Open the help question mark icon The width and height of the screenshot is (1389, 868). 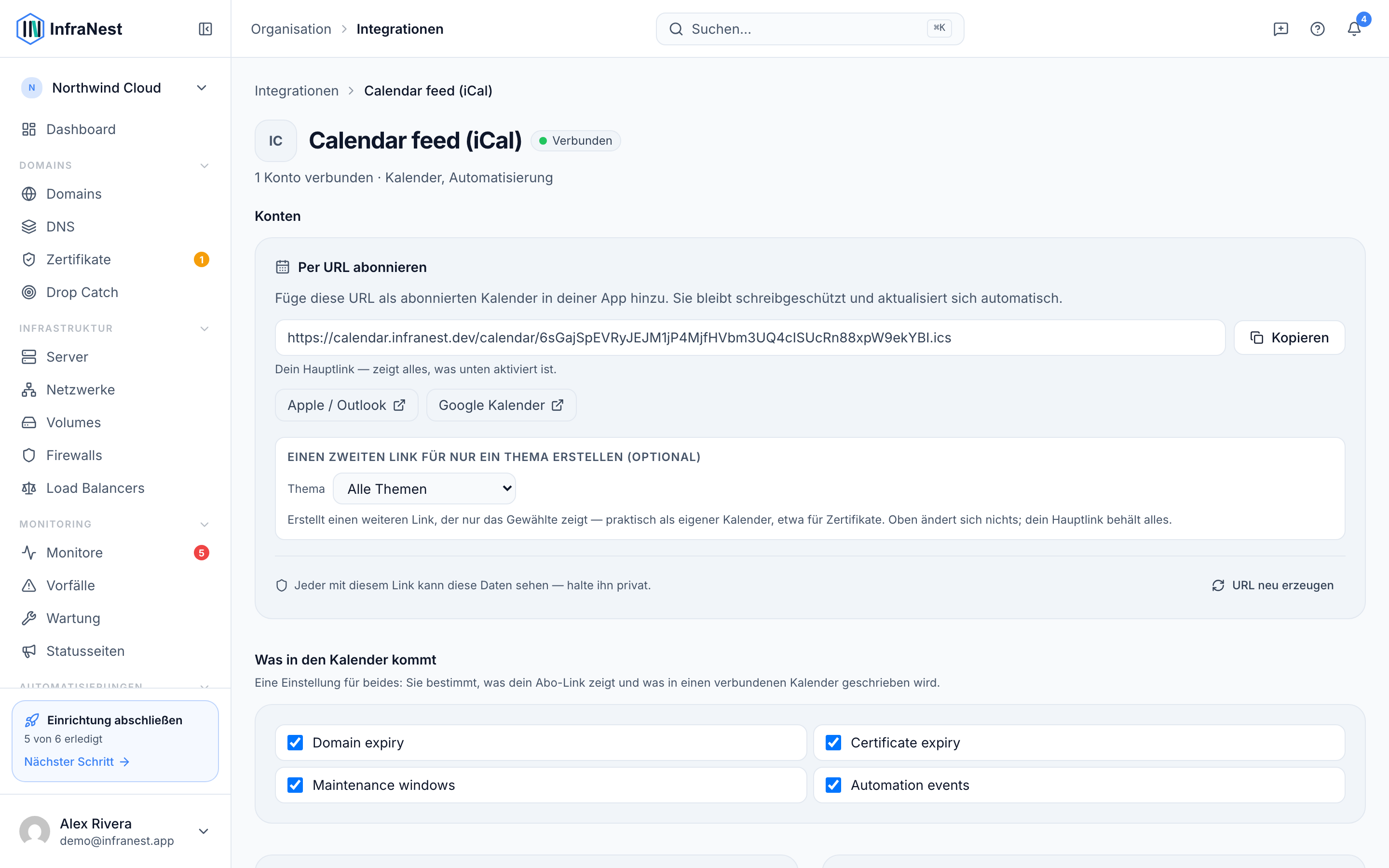[x=1317, y=29]
